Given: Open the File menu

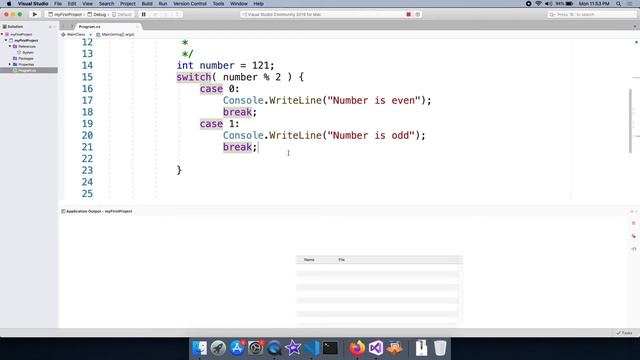Looking at the screenshot, I should tap(58, 4).
